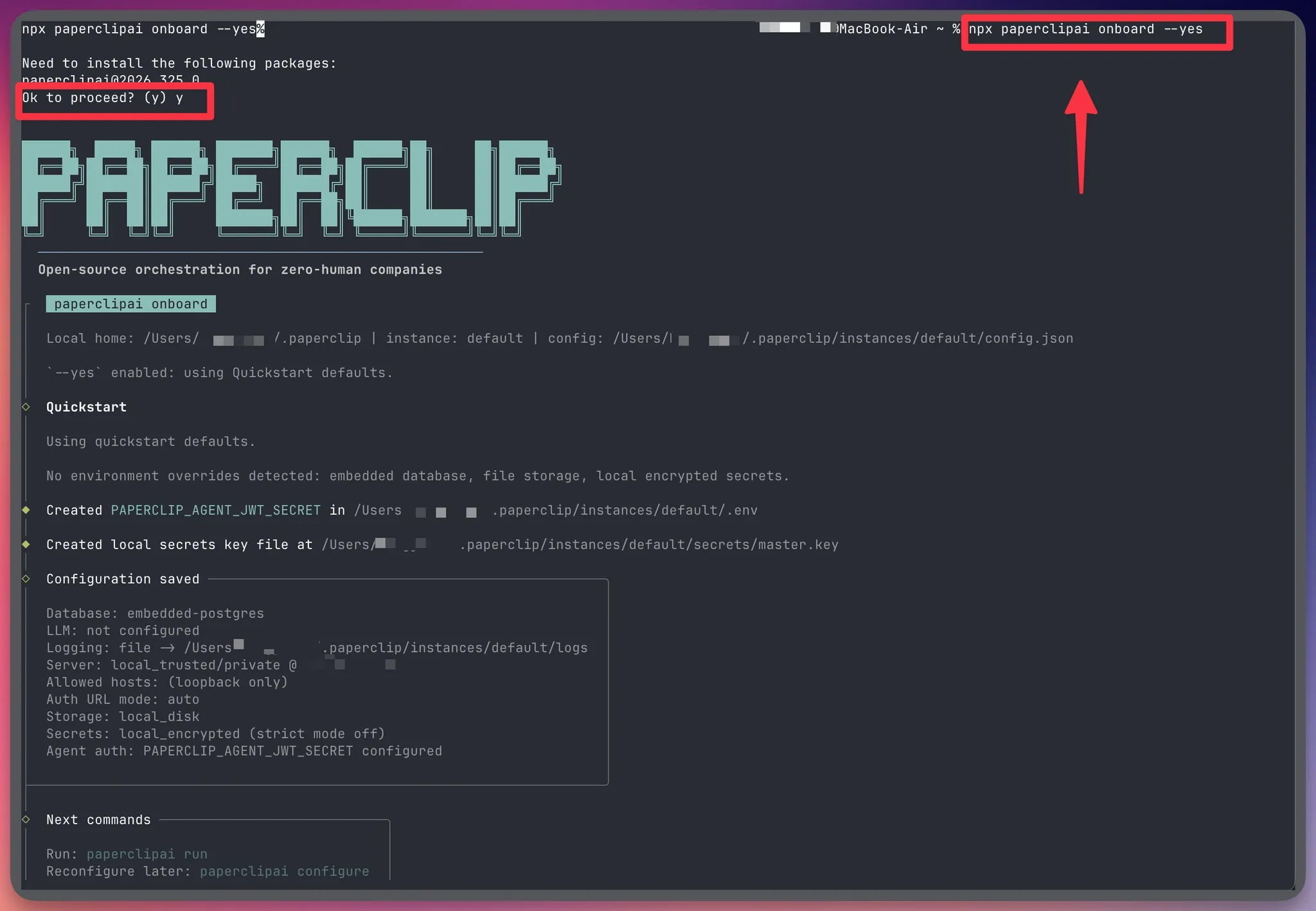The height and width of the screenshot is (911, 1316).
Task: Click the filled diamond before Created local secrets key
Action: 26,544
